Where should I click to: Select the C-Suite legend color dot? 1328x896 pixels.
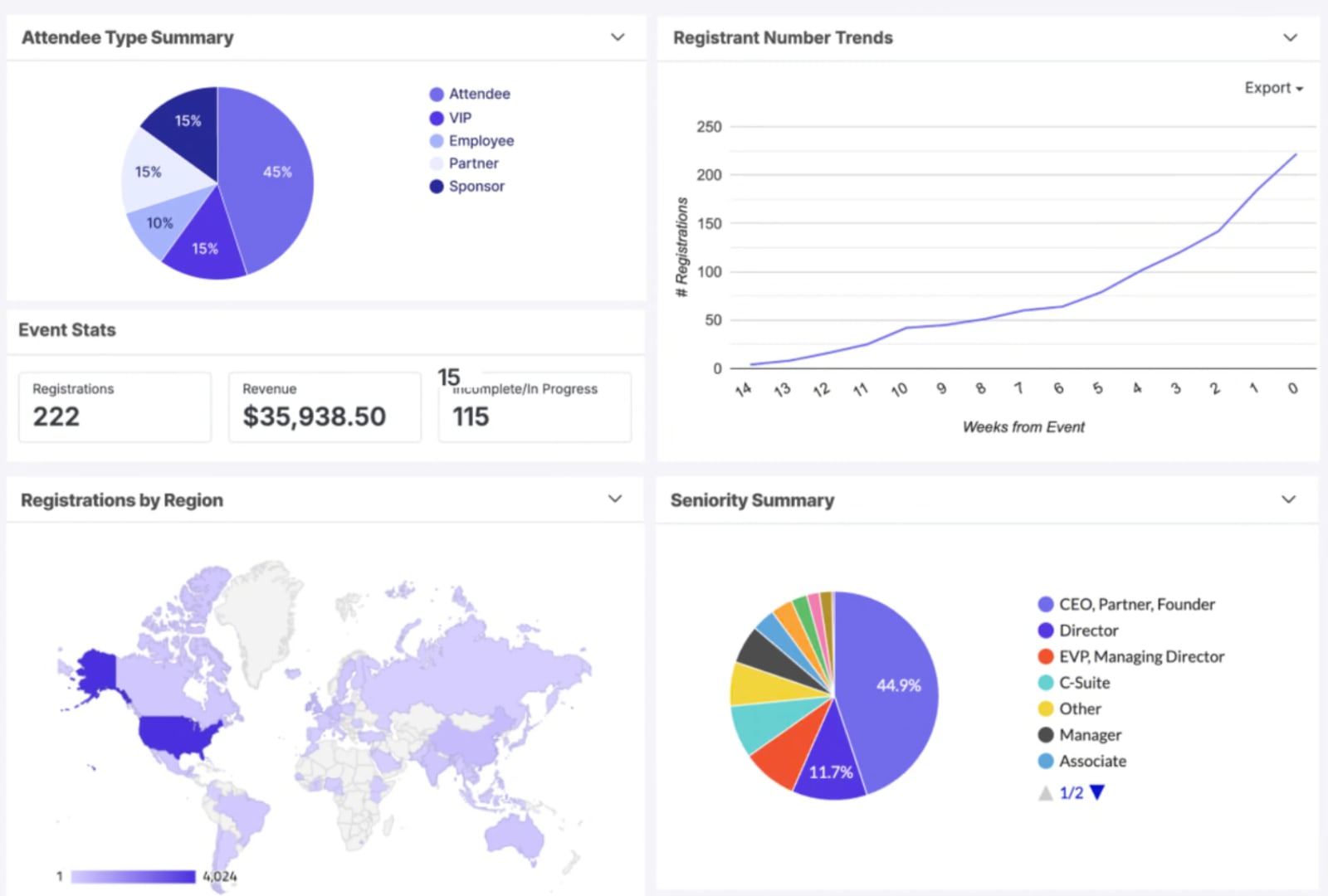tap(1044, 682)
